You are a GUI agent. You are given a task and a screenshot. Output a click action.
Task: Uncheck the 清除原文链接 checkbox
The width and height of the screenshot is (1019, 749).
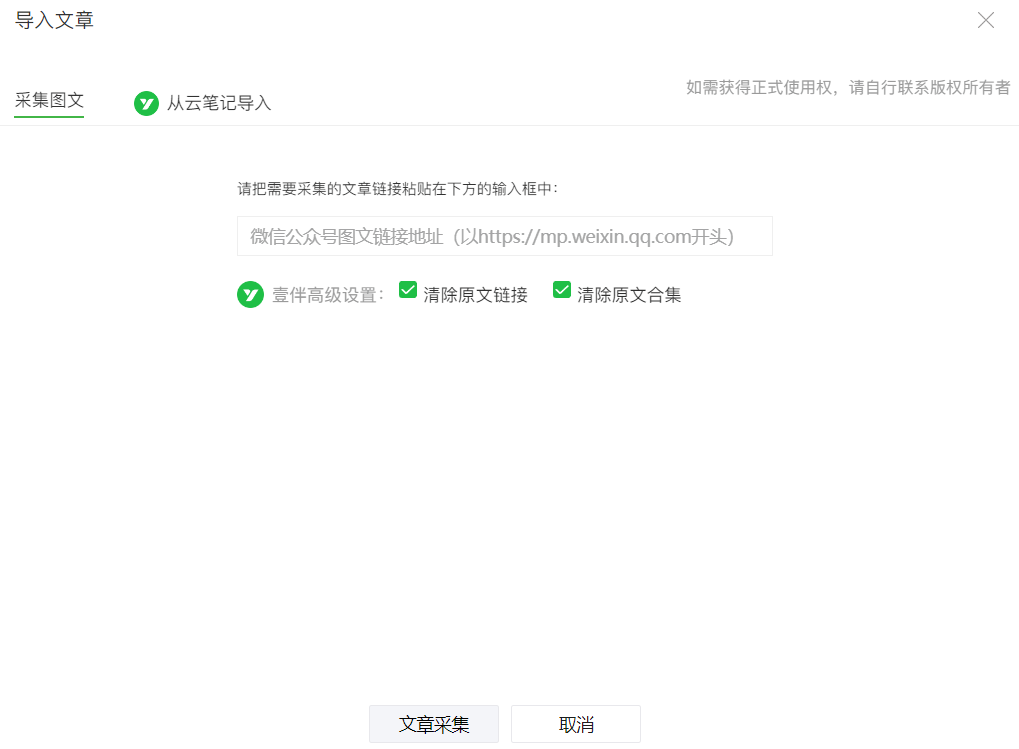pyautogui.click(x=408, y=290)
